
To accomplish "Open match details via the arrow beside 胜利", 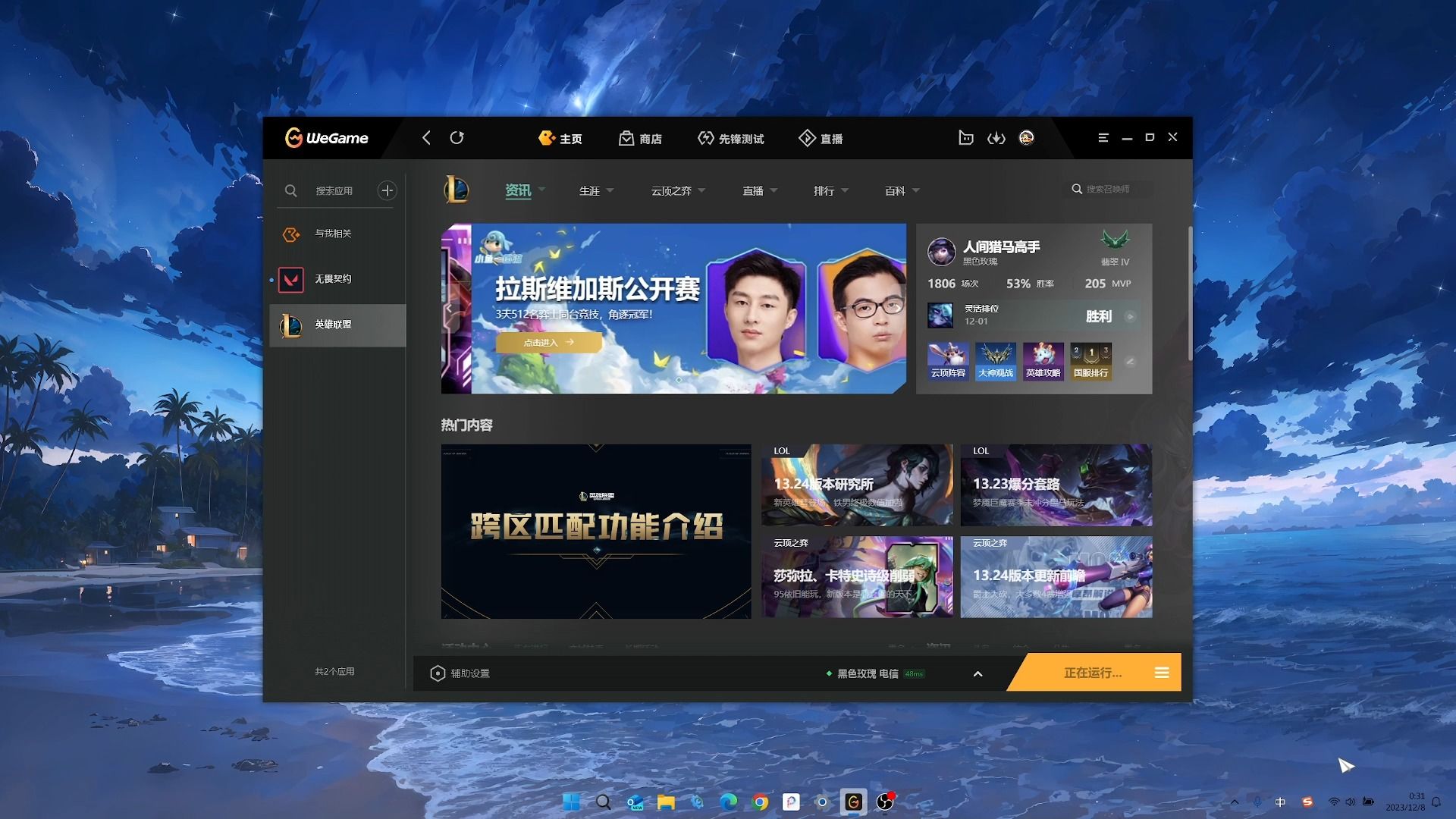I will (1130, 317).
